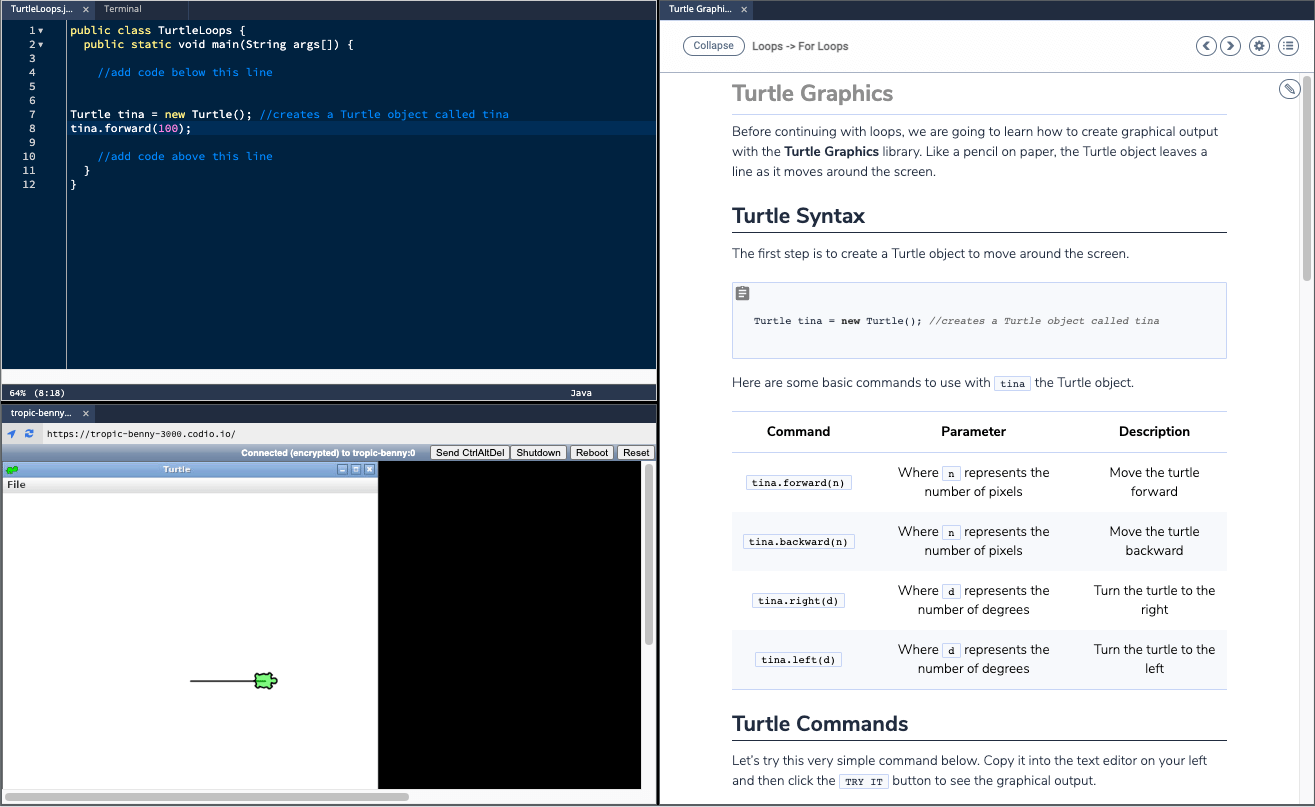
Task: Collapse the code fold arrow on line 2
Action: tap(40, 44)
